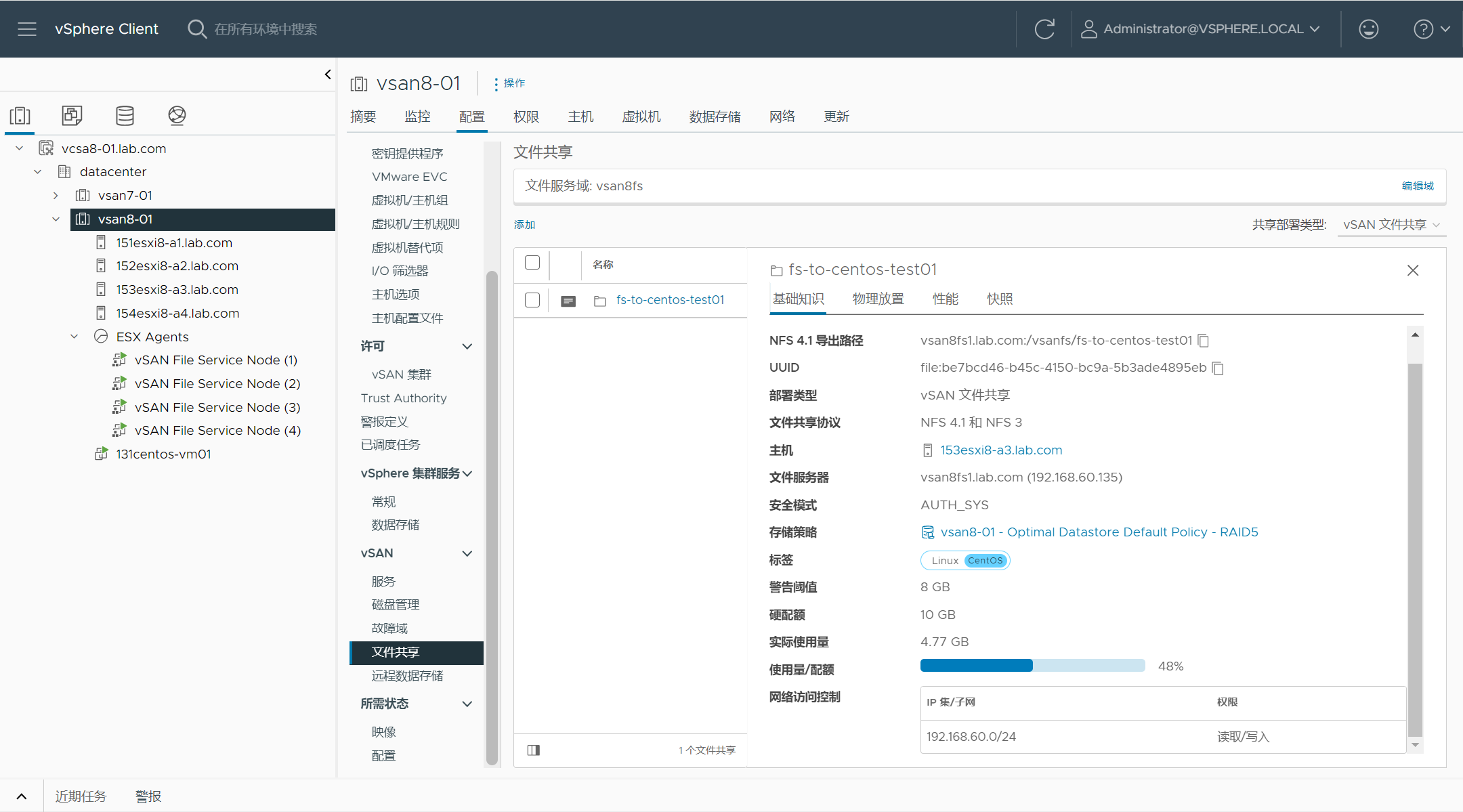
Task: Open the share deployment type dropdown
Action: tap(1391, 225)
